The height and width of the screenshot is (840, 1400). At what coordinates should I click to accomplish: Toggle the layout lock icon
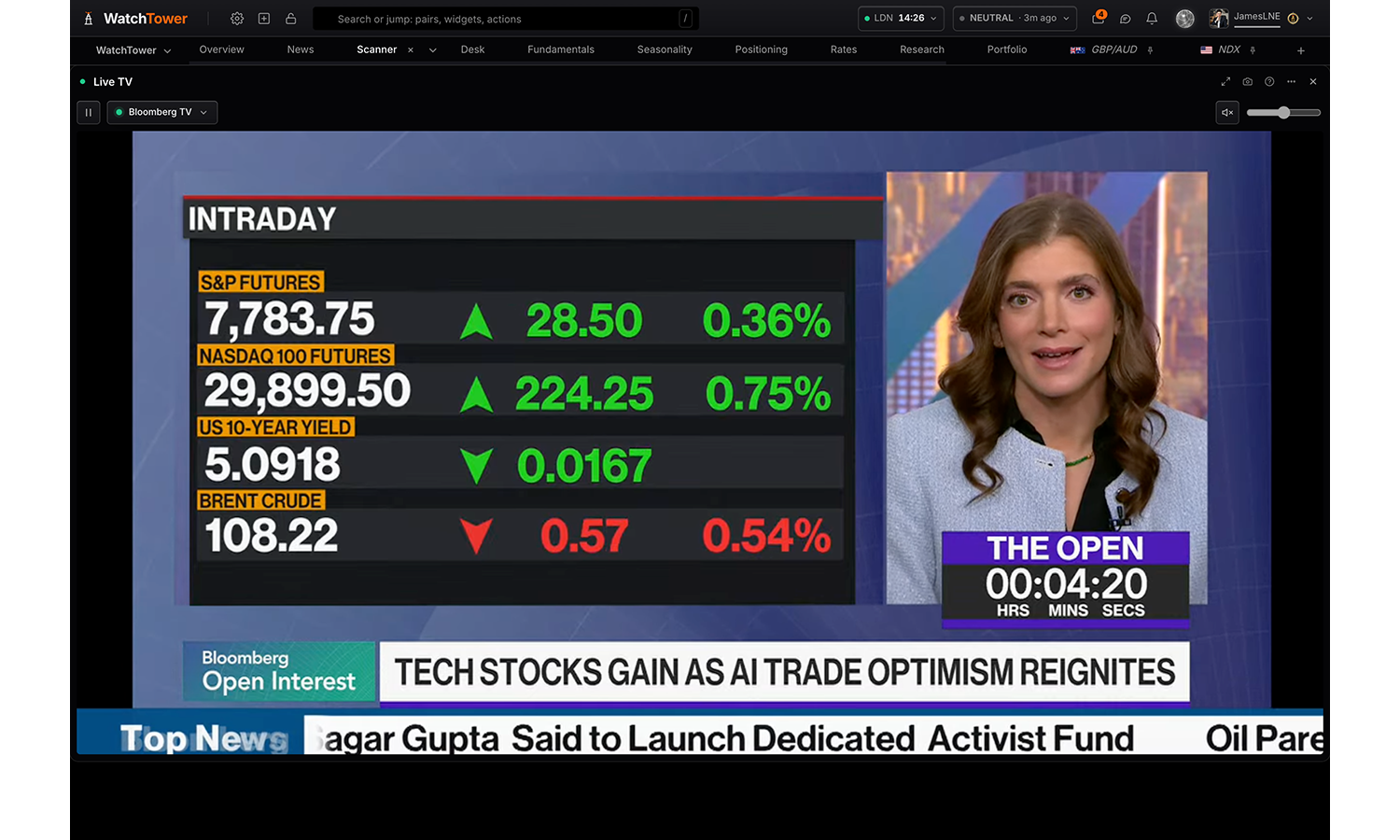291,19
